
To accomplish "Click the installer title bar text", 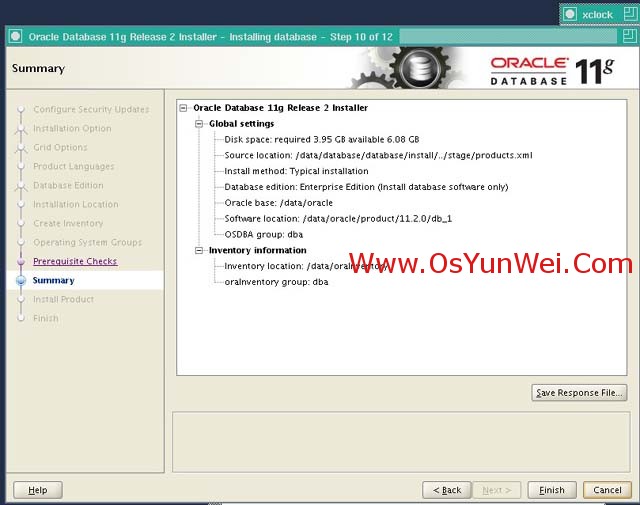I will [210, 37].
